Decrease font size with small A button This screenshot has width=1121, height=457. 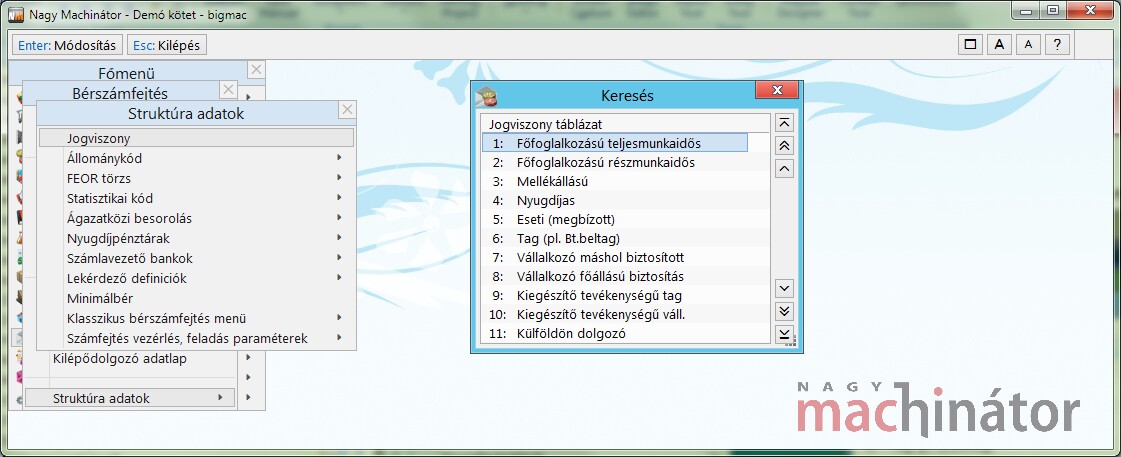tap(1028, 44)
